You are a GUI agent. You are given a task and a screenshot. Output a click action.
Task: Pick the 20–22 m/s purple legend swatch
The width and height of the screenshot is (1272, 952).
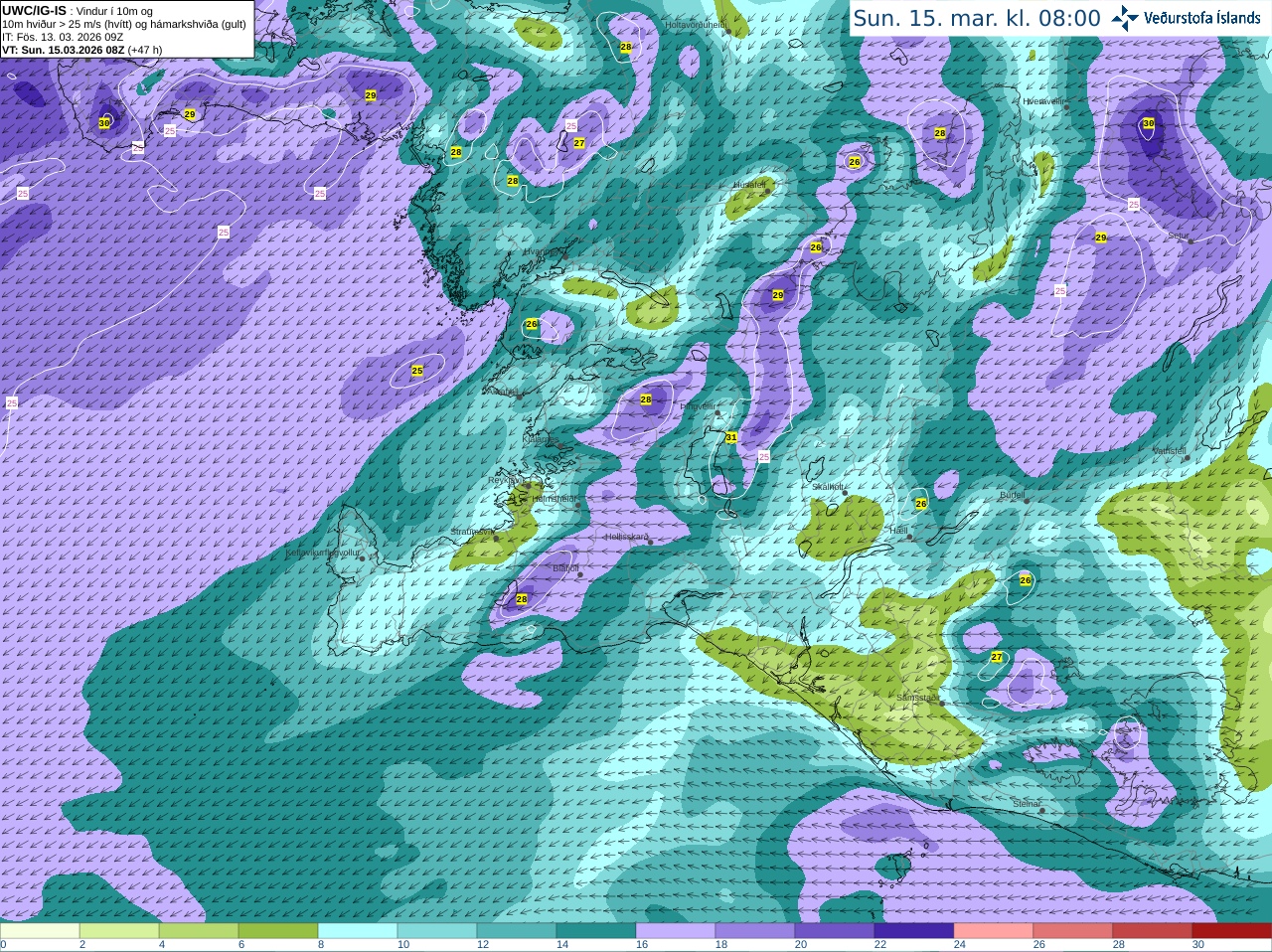(835, 931)
